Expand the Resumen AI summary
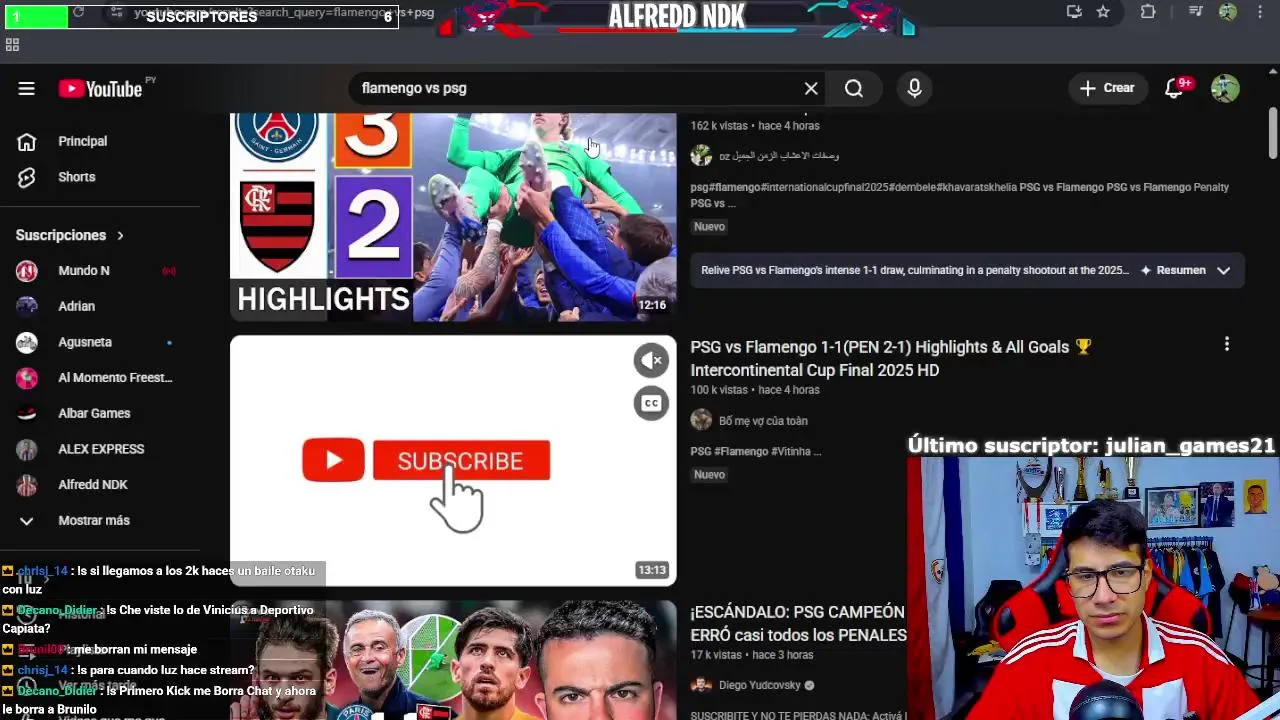The image size is (1280, 720). (x=967, y=270)
